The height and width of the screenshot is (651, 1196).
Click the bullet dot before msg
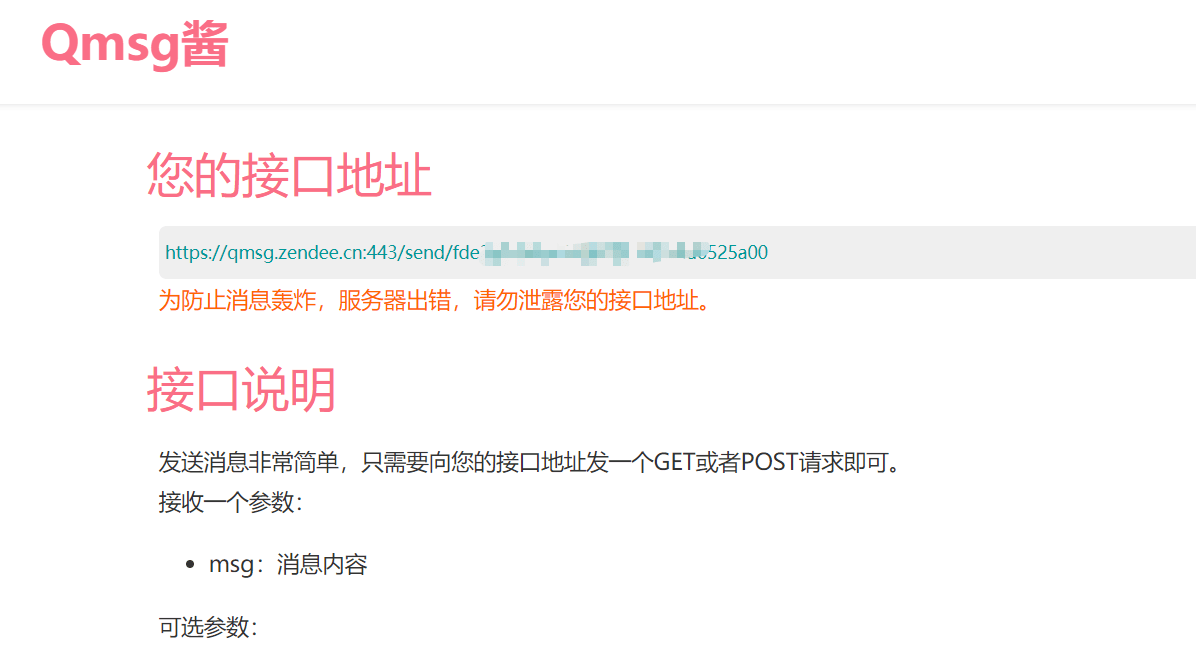click(190, 565)
